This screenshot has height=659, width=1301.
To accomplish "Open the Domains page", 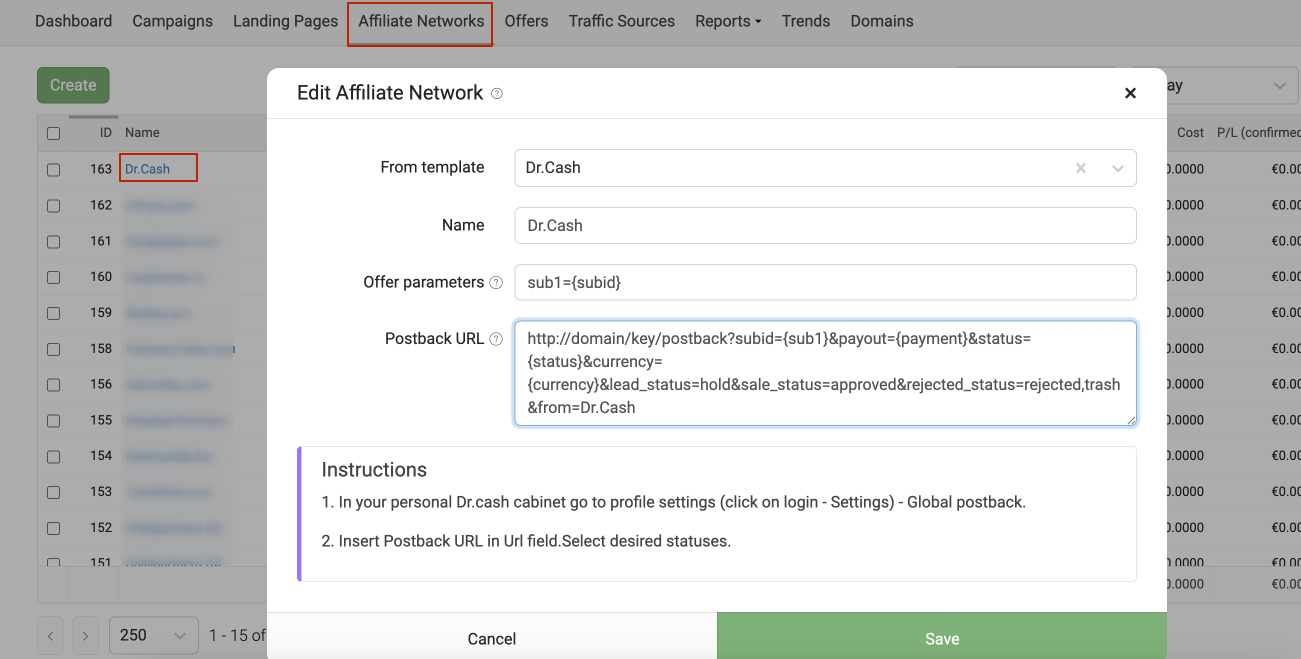I will 882,21.
